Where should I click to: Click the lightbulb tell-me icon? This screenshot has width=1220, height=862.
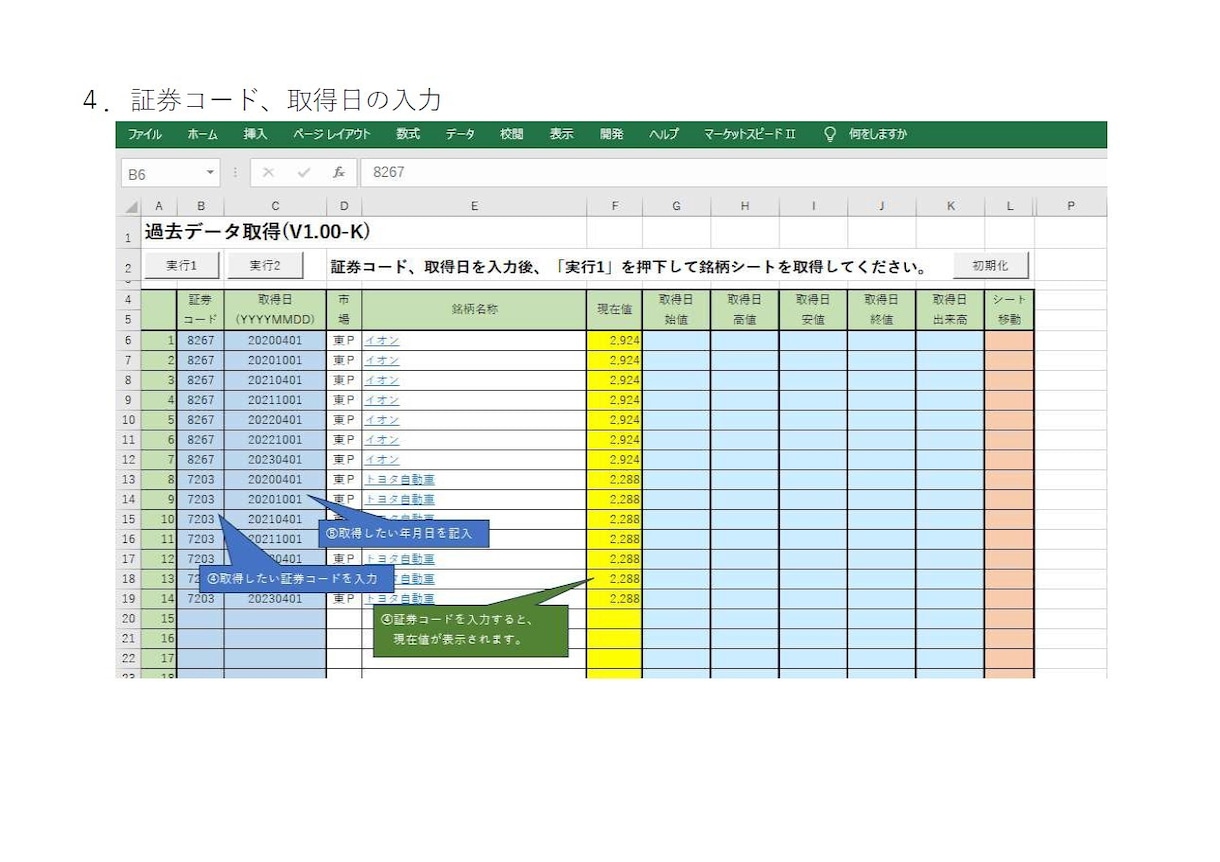coord(830,134)
